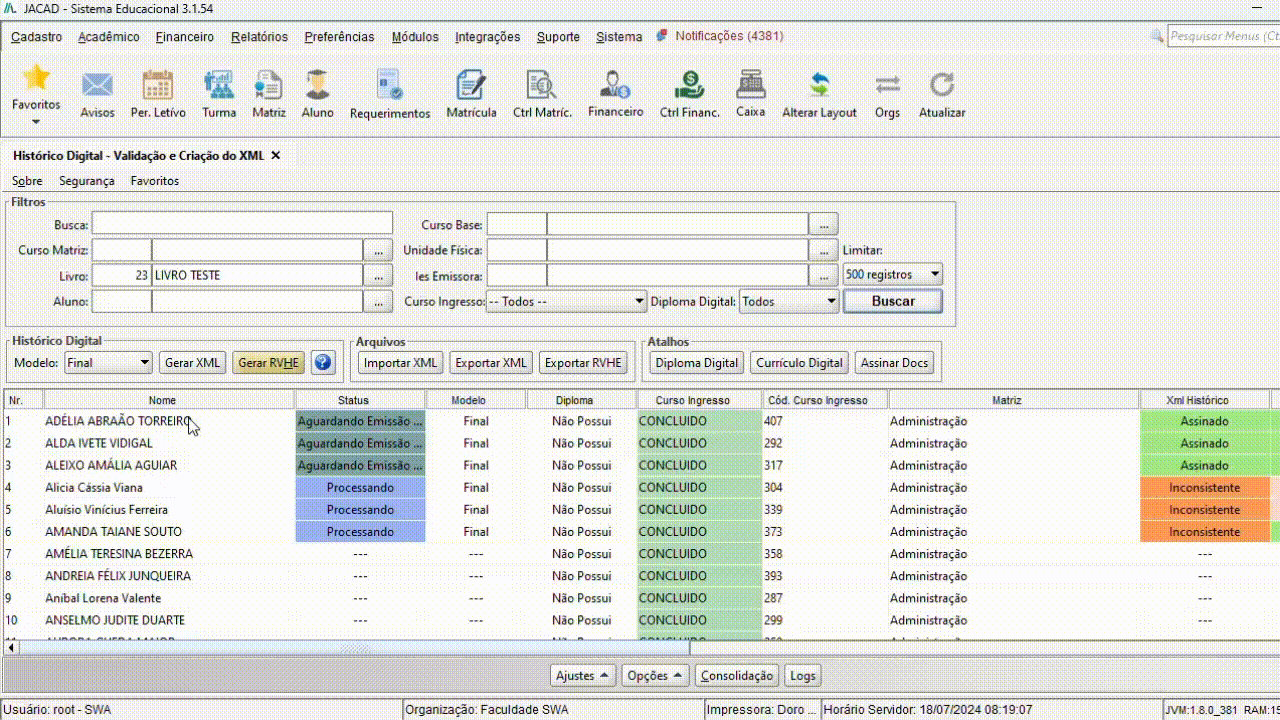Click the Atualizar refresh icon

tap(942, 86)
